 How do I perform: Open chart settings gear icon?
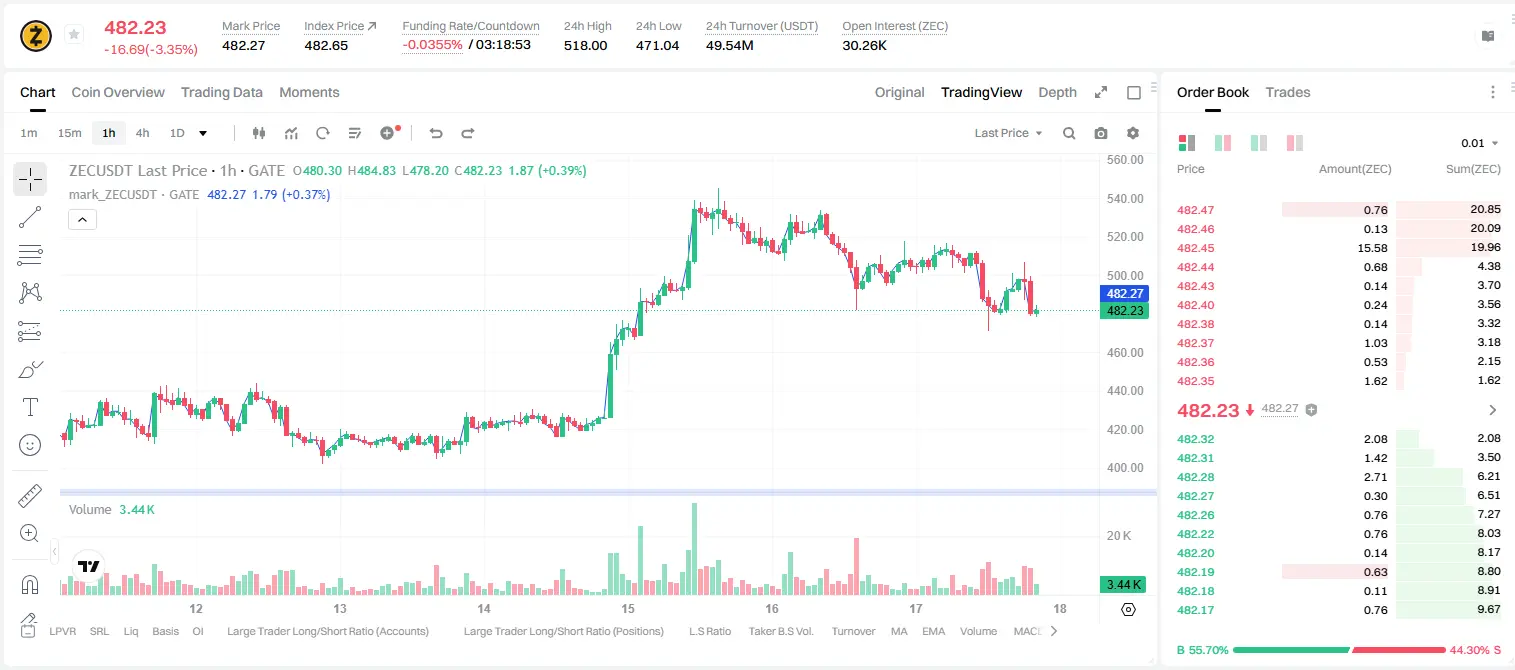[1133, 133]
